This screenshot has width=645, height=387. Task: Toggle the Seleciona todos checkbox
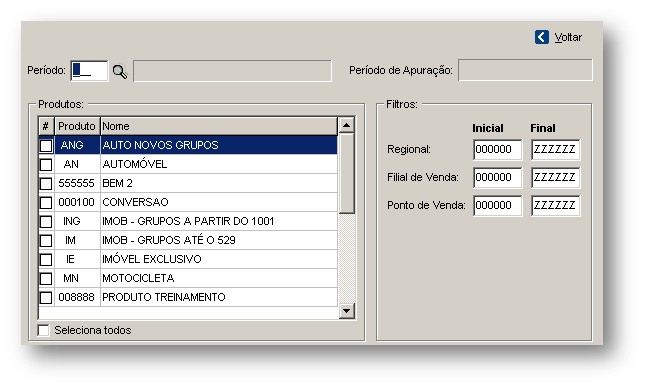coord(43,330)
